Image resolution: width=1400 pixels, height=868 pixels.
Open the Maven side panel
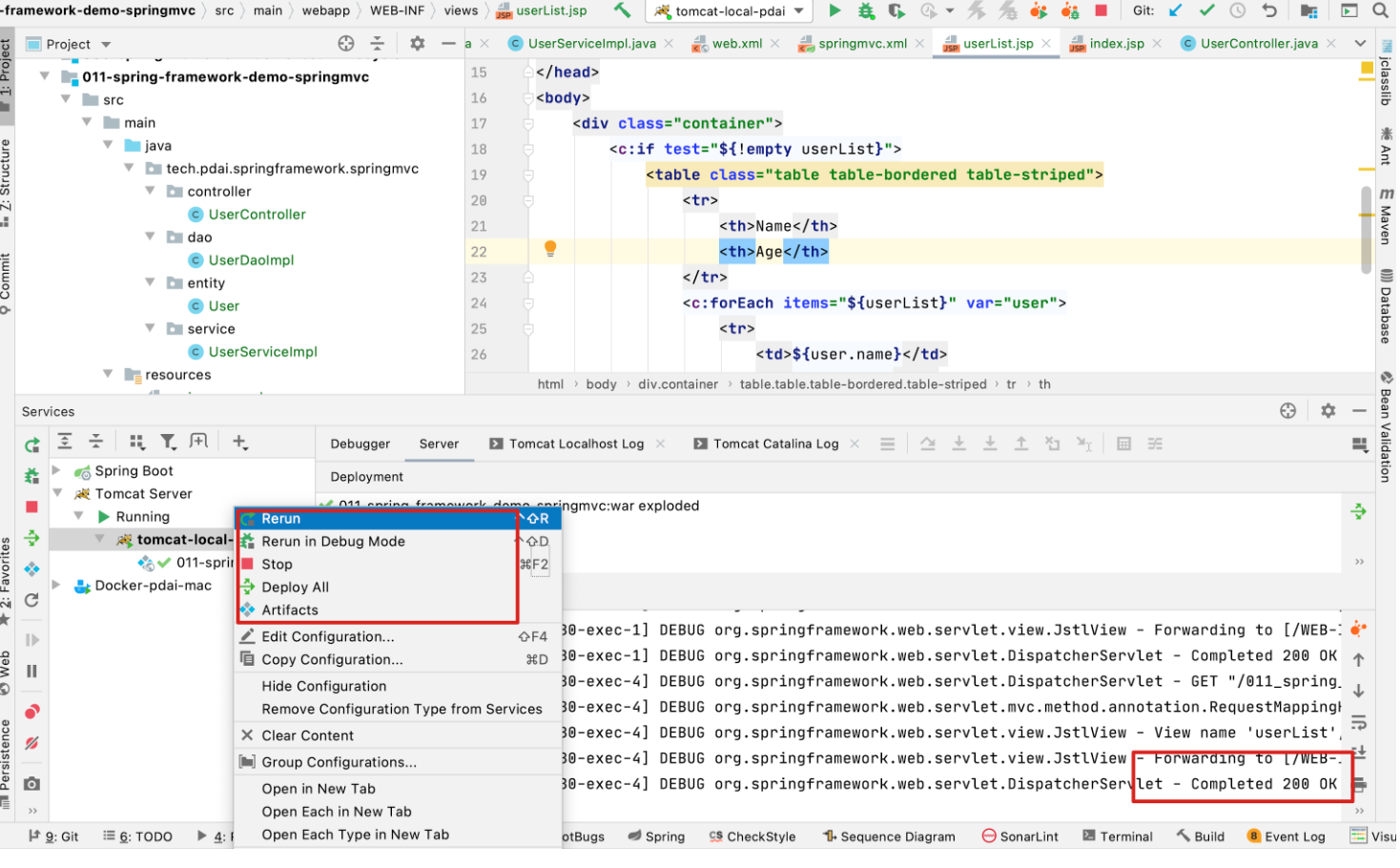coord(1387,217)
